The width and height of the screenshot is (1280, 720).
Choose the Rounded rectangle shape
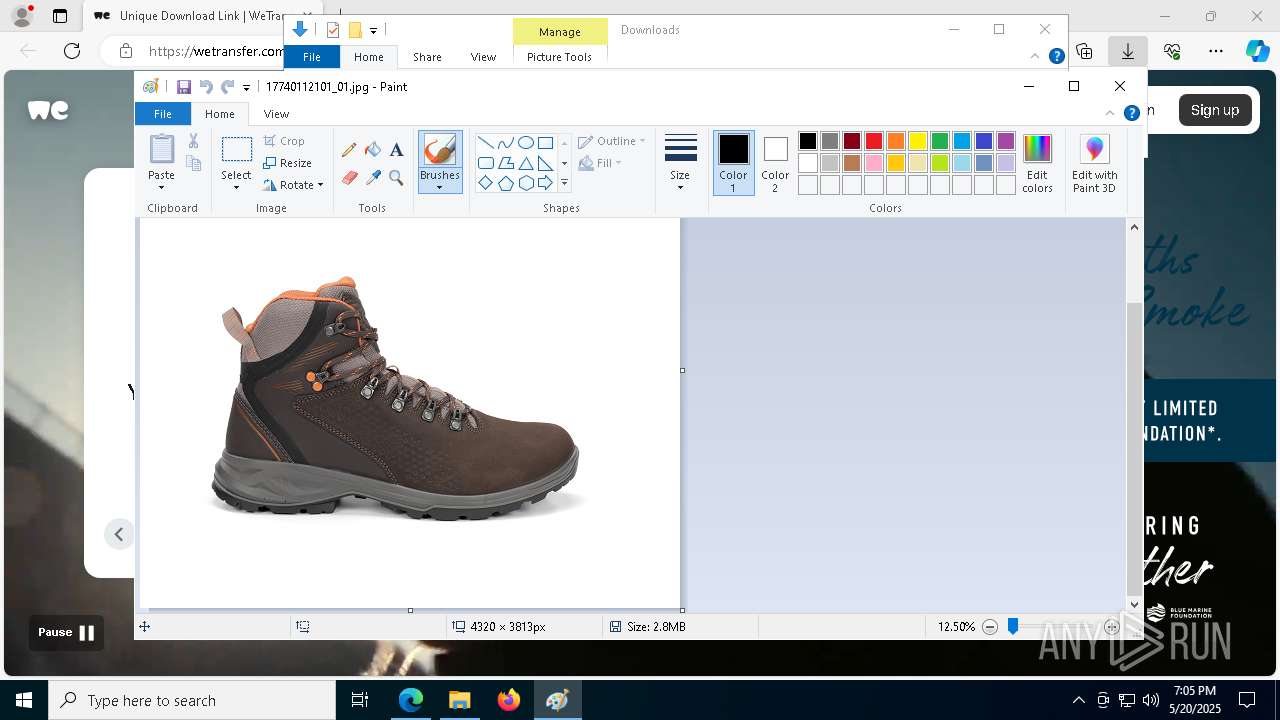point(485,163)
